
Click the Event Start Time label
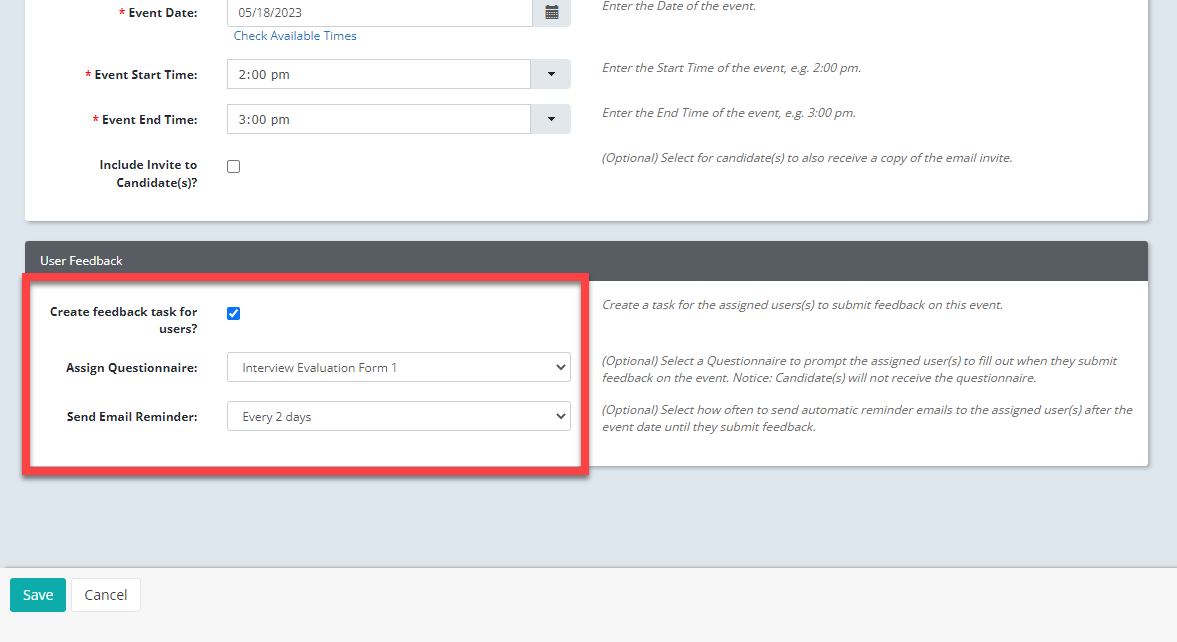click(x=146, y=75)
